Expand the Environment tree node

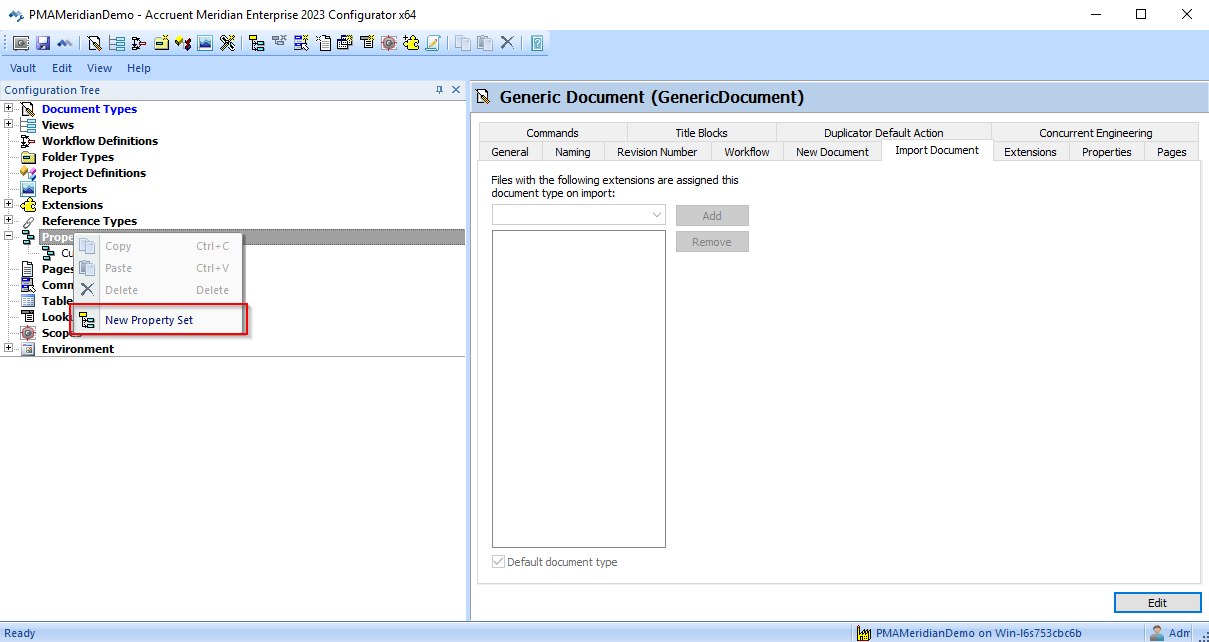pos(9,348)
